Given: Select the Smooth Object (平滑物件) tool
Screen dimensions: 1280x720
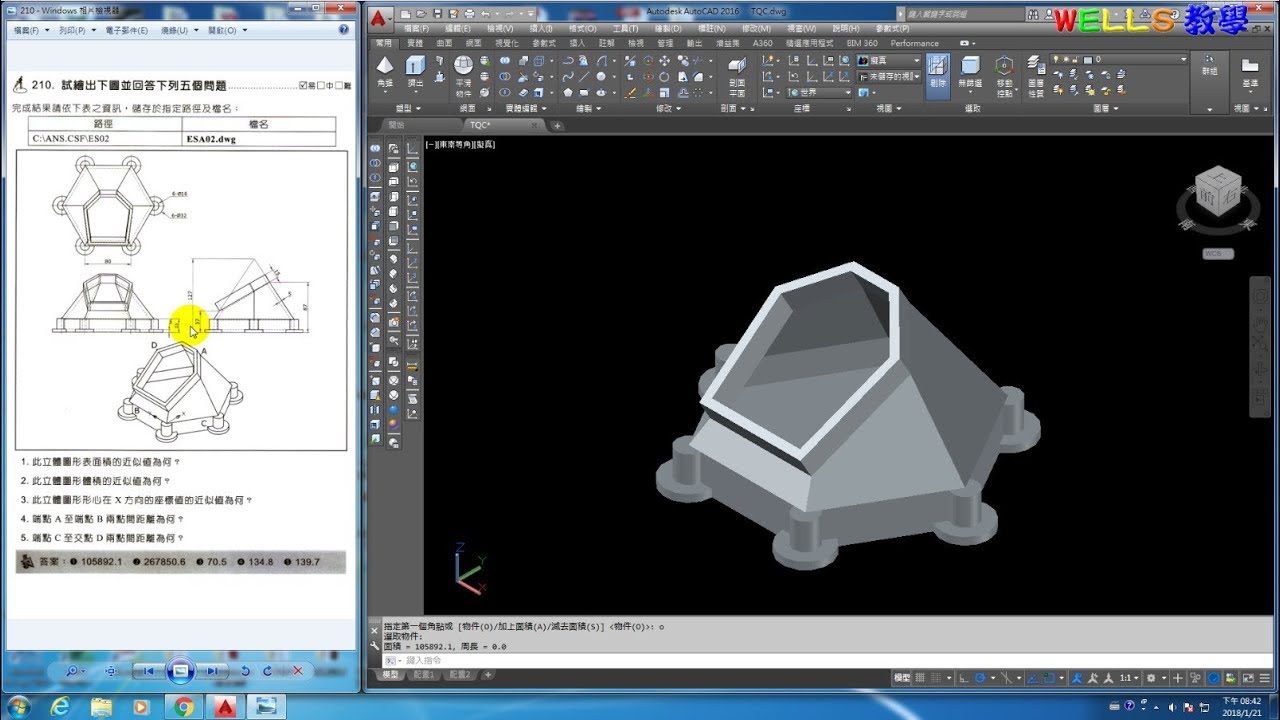Looking at the screenshot, I should click(463, 73).
